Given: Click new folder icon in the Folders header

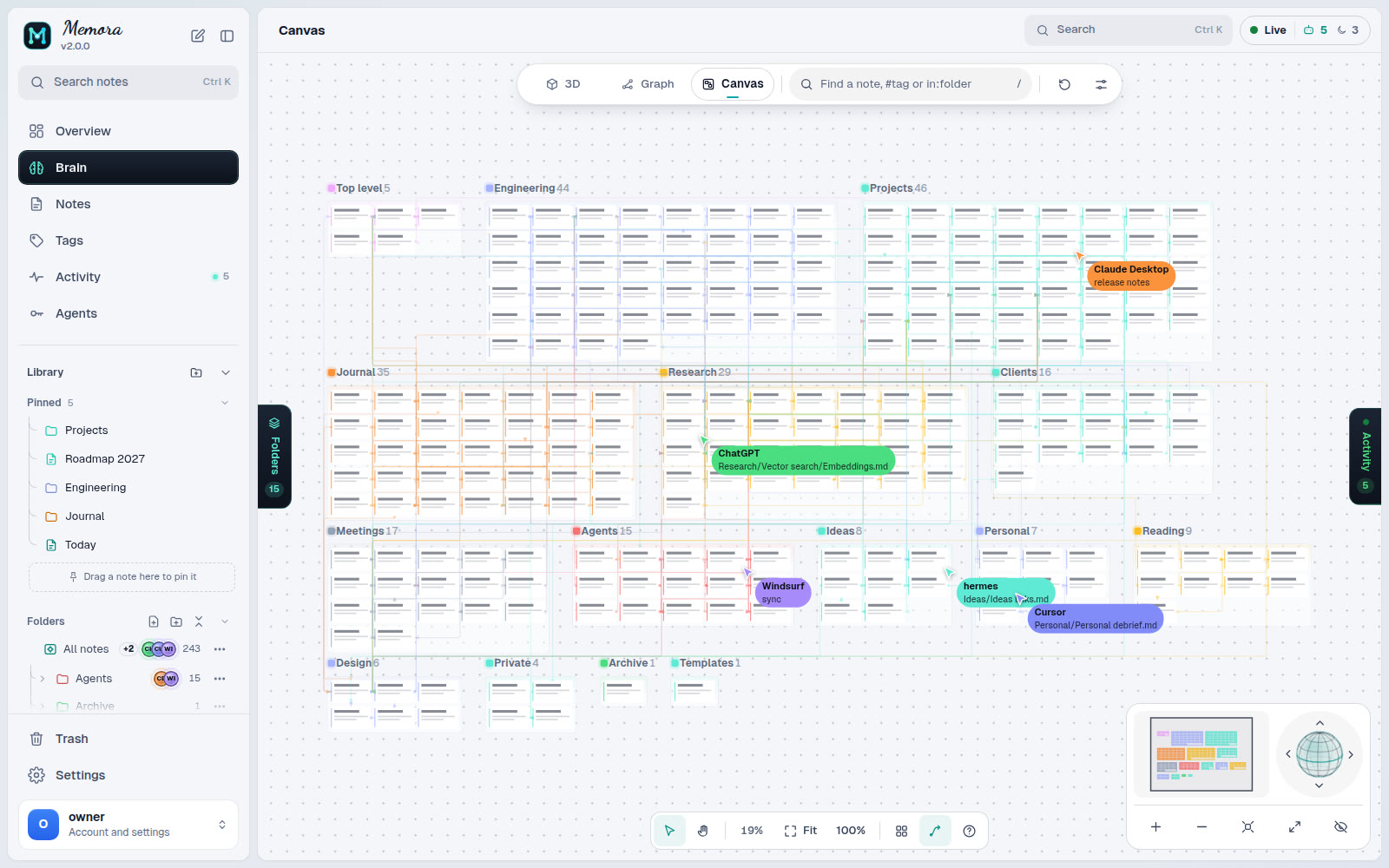Looking at the screenshot, I should [176, 621].
